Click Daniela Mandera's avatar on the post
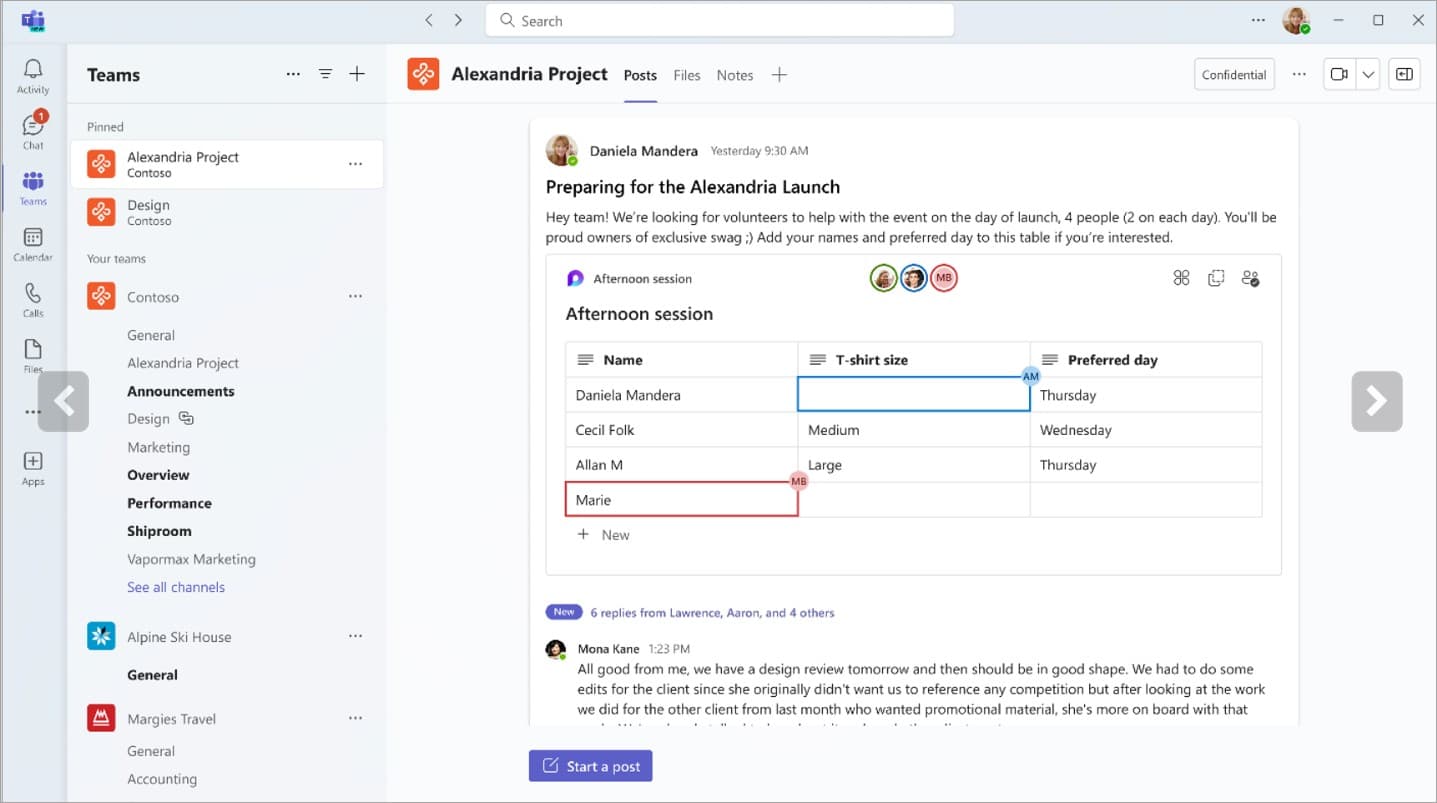The width and height of the screenshot is (1437, 803). 561,150
